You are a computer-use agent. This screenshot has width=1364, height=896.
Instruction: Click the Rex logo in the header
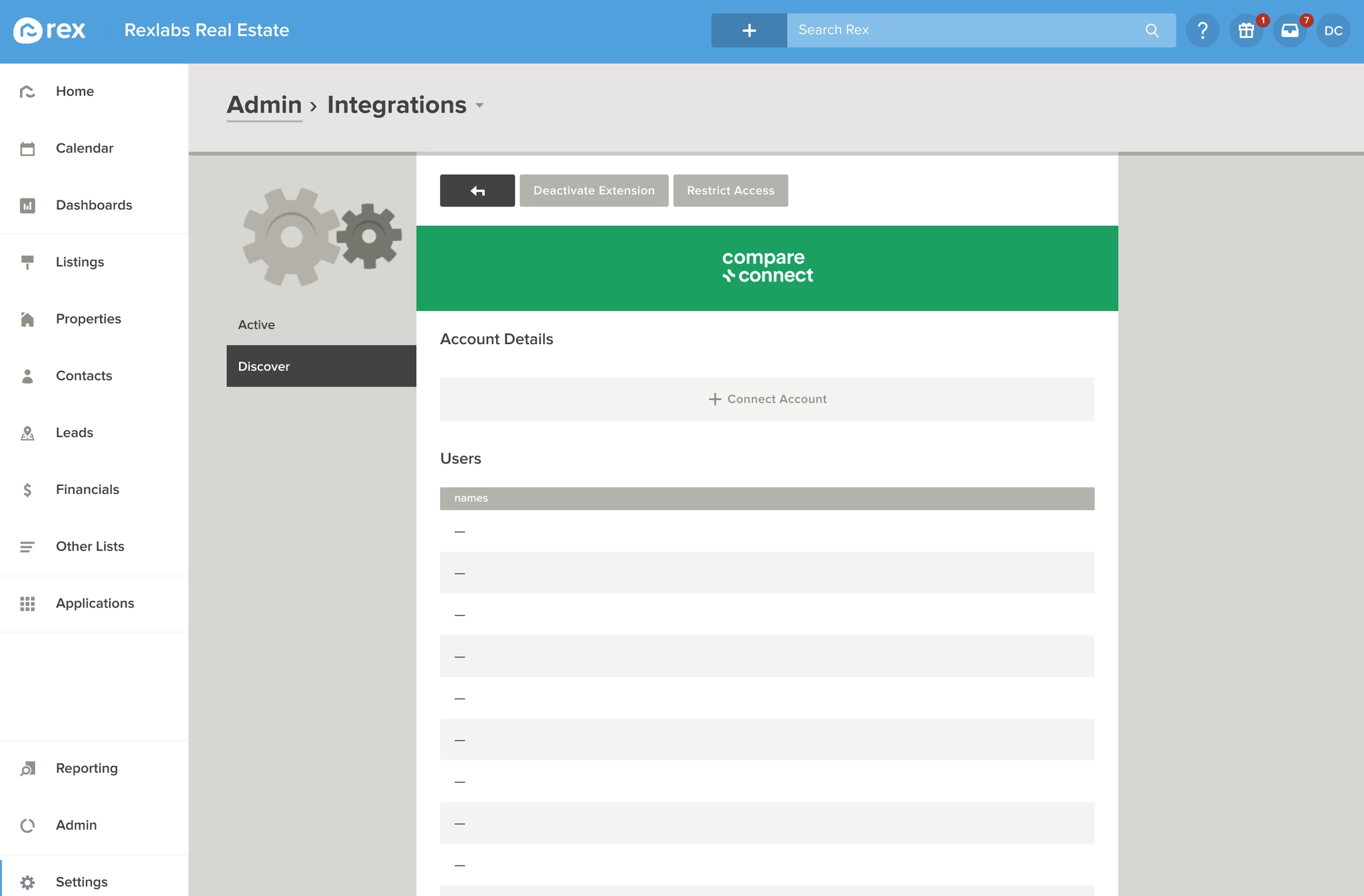(x=49, y=31)
